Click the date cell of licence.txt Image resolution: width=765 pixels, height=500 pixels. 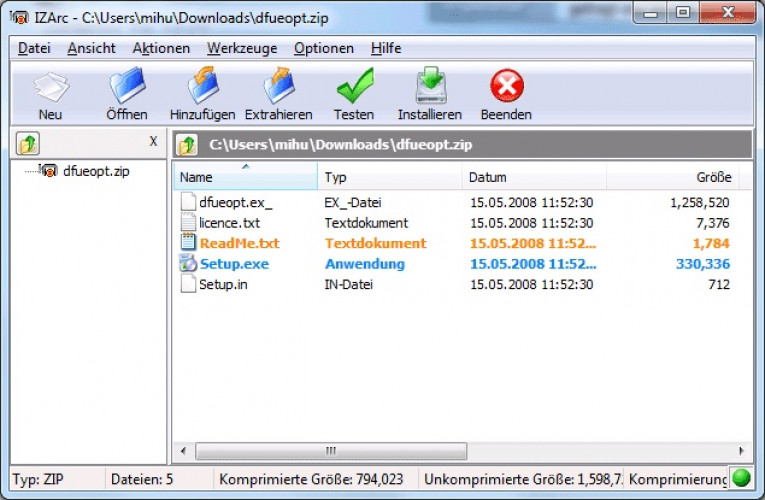[x=532, y=223]
